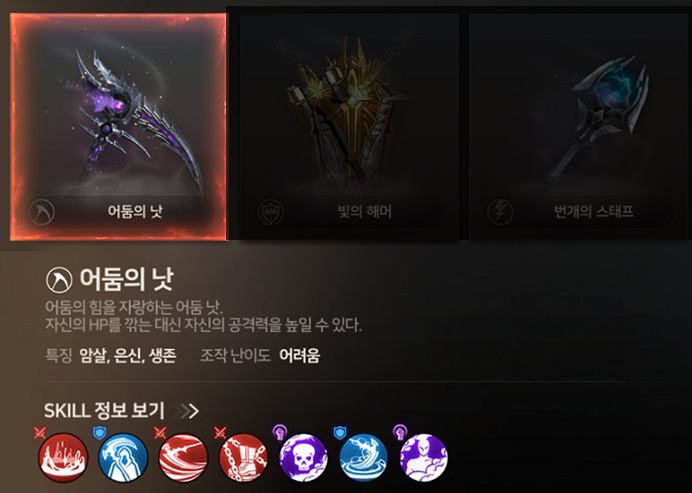Click the 암살, 은신, 생존 traits text
Image resolution: width=692 pixels, height=493 pixels.
click(128, 355)
